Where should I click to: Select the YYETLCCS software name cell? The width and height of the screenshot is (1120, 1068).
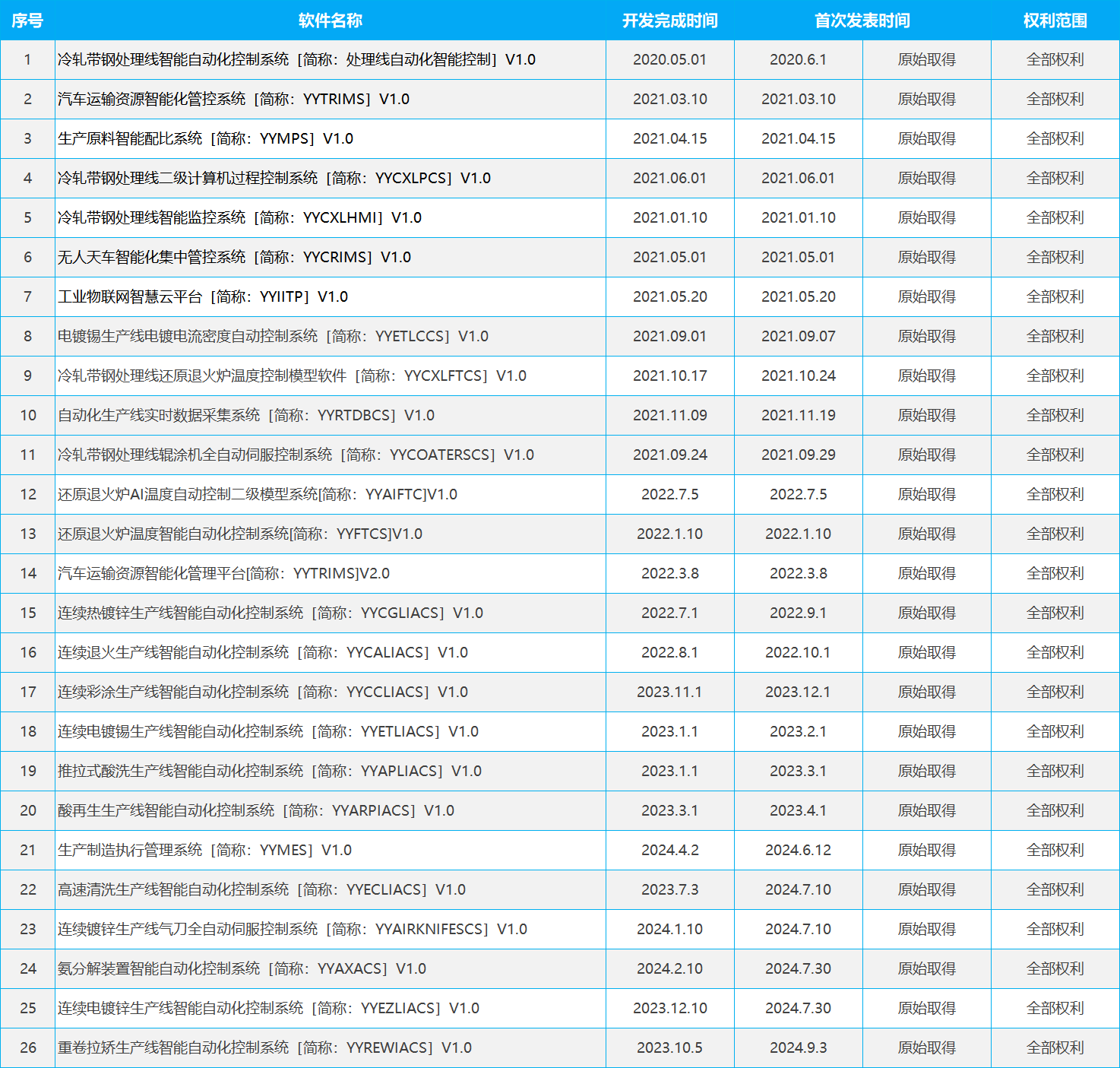click(331, 337)
